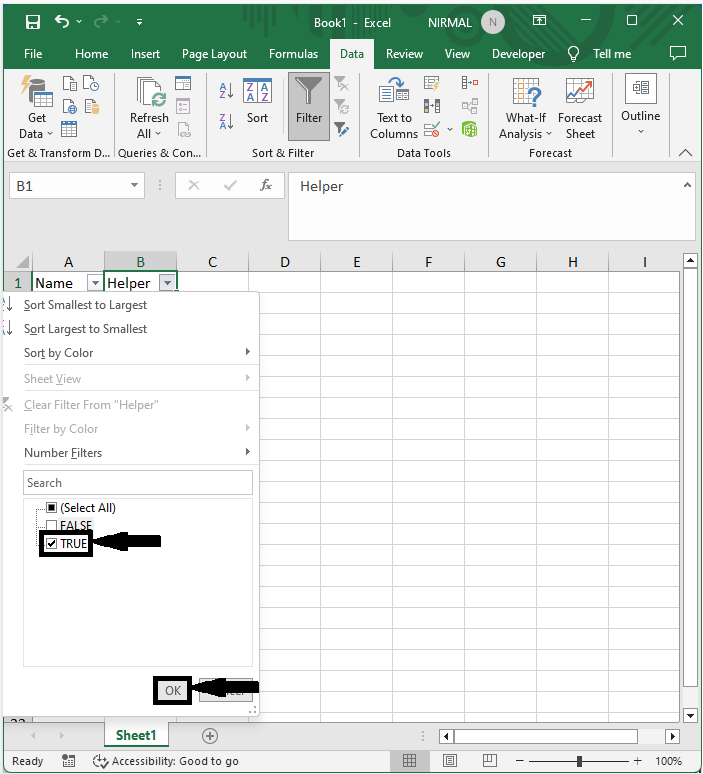The height and width of the screenshot is (774, 703).
Task: Import From Table/Range
Action: (x=69, y=129)
